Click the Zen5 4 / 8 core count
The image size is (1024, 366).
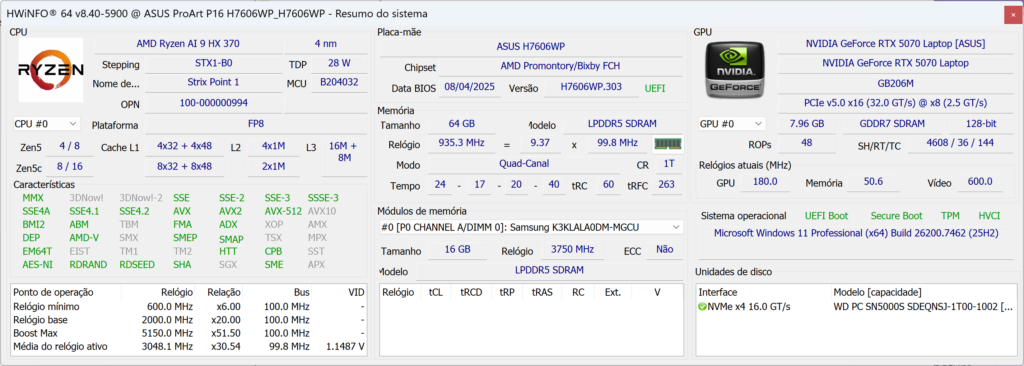pyautogui.click(x=70, y=146)
